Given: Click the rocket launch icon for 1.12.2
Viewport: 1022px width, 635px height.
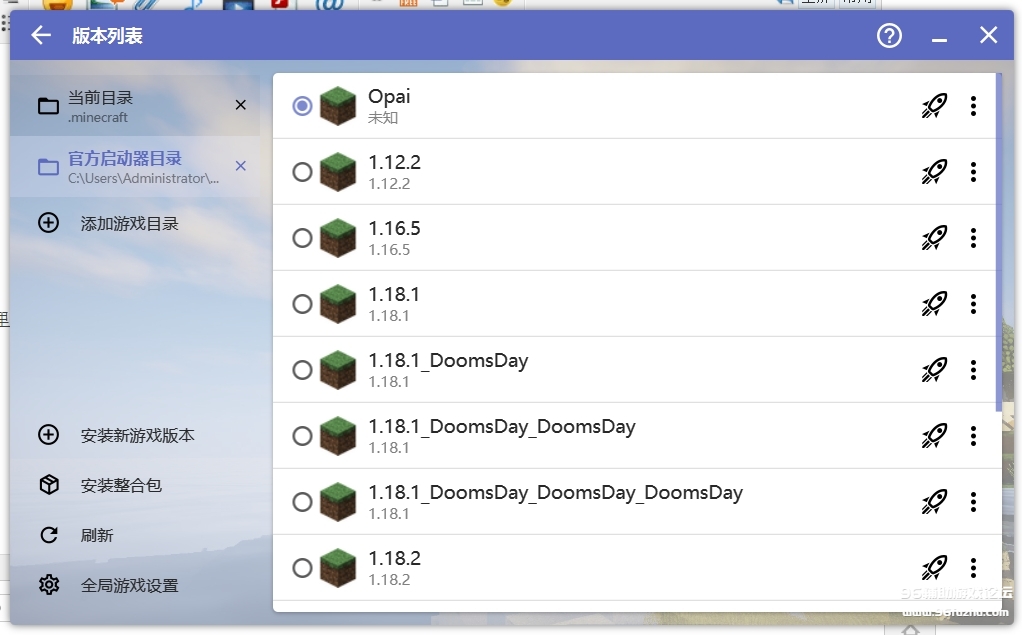Looking at the screenshot, I should tap(934, 172).
